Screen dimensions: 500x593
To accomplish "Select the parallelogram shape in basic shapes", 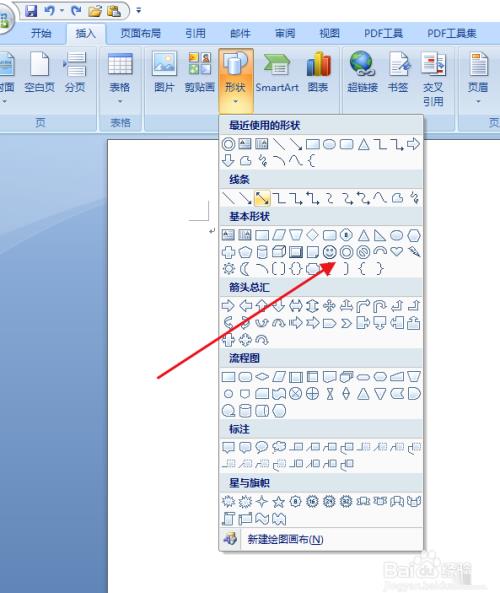I will [279, 235].
